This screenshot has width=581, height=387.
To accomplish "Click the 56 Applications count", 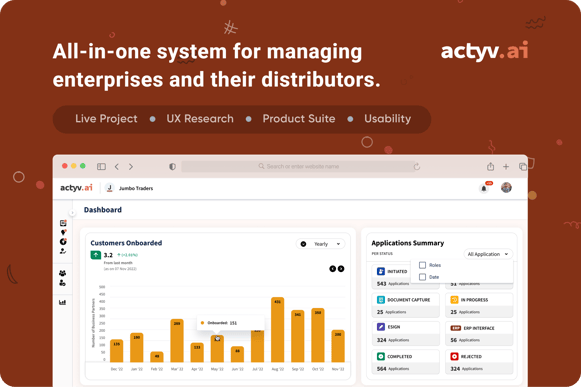I will pos(467,340).
